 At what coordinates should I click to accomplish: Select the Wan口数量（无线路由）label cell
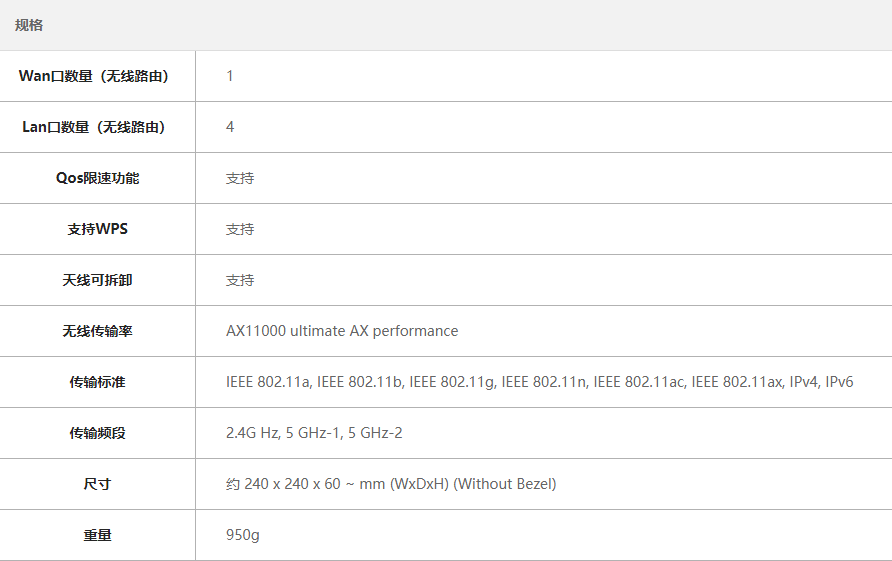[x=97, y=76]
